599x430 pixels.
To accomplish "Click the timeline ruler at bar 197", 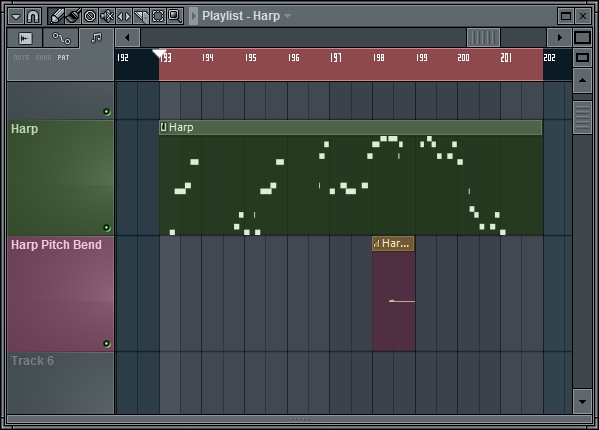I will click(336, 58).
